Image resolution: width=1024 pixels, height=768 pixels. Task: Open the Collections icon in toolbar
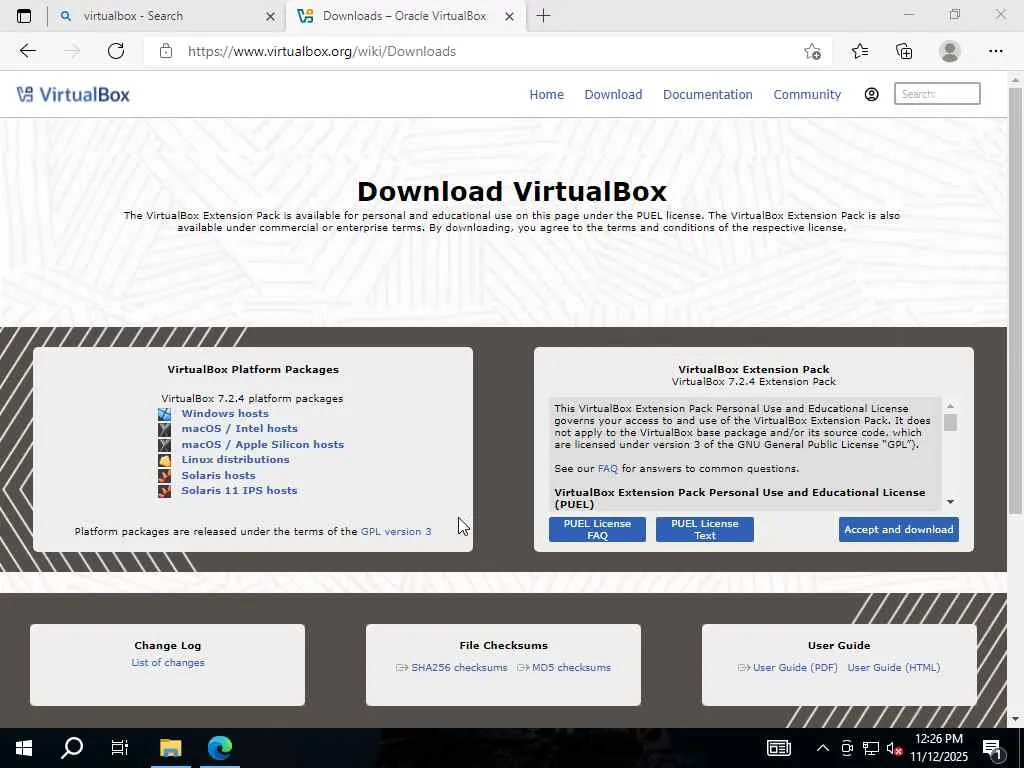(904, 51)
